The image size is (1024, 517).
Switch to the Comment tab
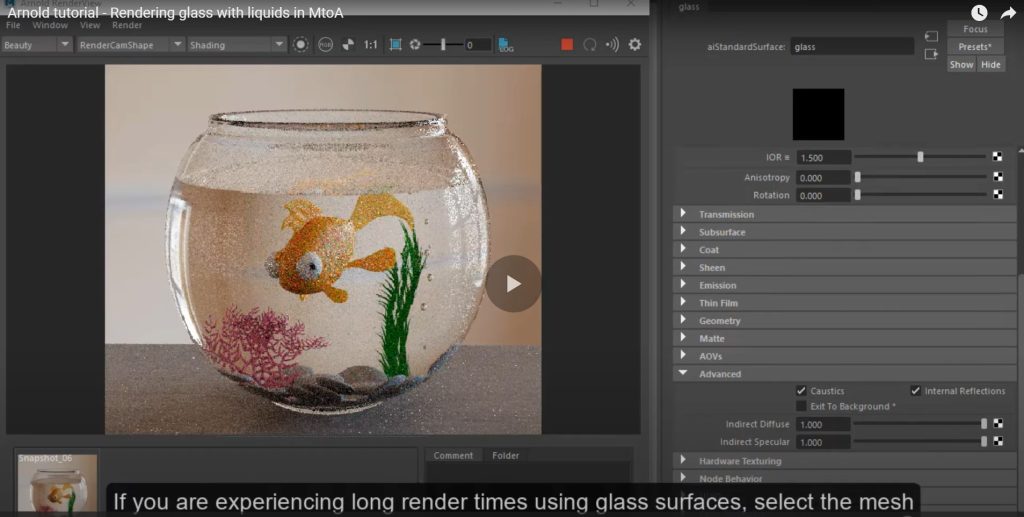tap(453, 456)
